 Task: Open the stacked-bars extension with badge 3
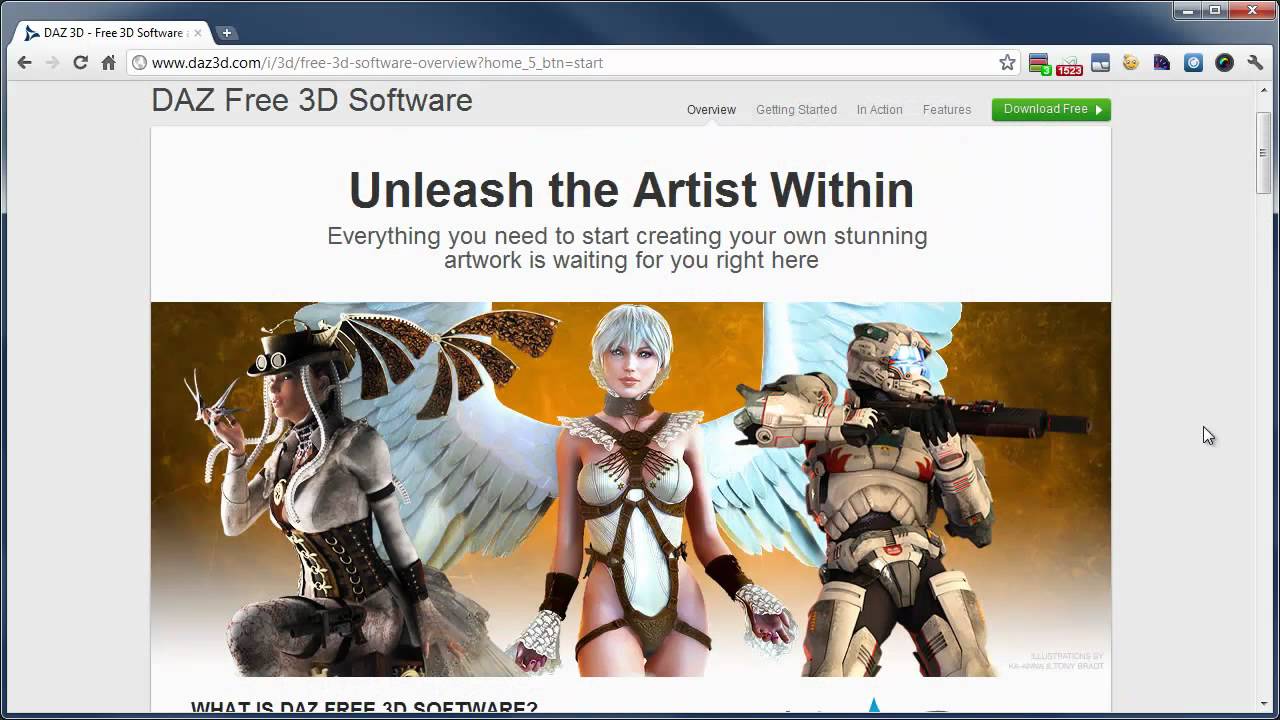click(1039, 63)
